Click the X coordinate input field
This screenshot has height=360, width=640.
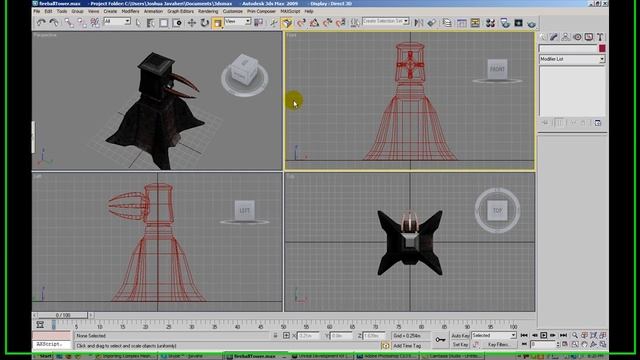pyautogui.click(x=309, y=336)
